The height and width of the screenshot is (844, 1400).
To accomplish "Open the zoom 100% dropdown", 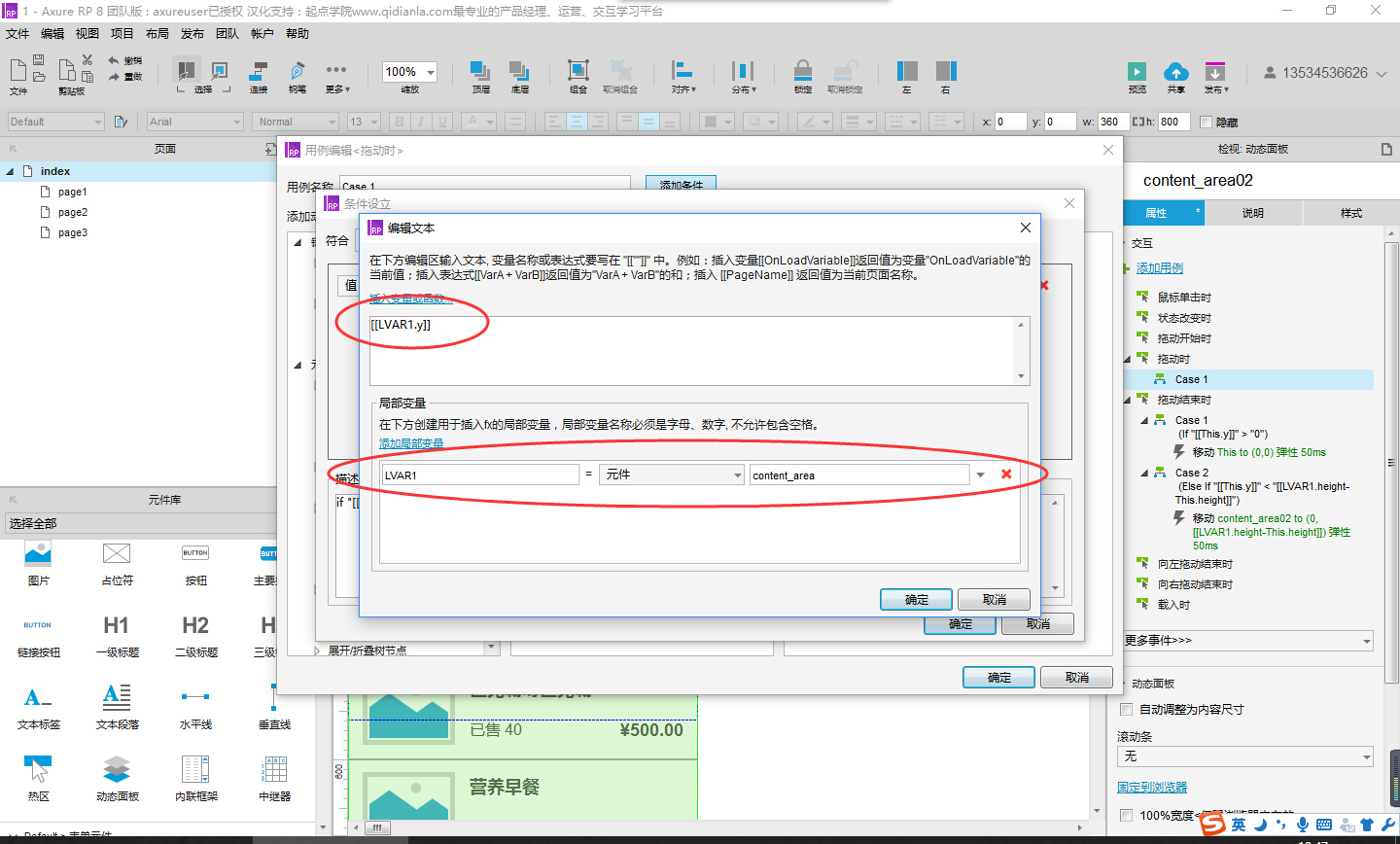I will 431,72.
